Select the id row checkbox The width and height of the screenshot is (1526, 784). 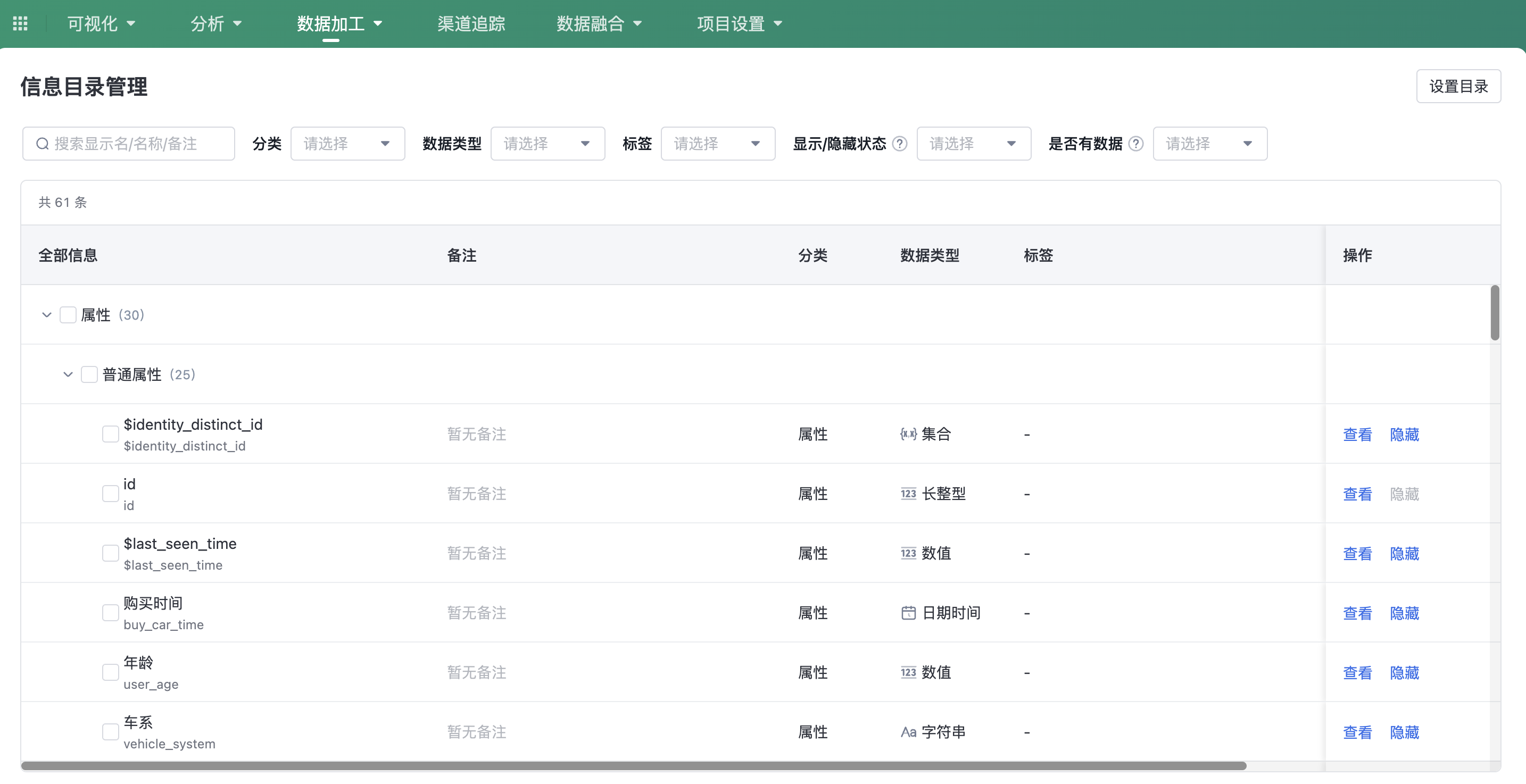111,494
